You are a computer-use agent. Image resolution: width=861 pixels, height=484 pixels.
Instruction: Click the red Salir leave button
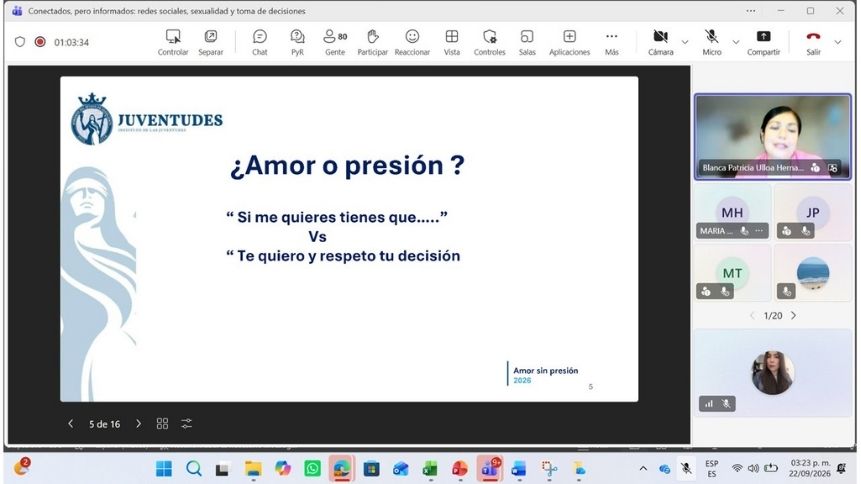pyautogui.click(x=813, y=42)
